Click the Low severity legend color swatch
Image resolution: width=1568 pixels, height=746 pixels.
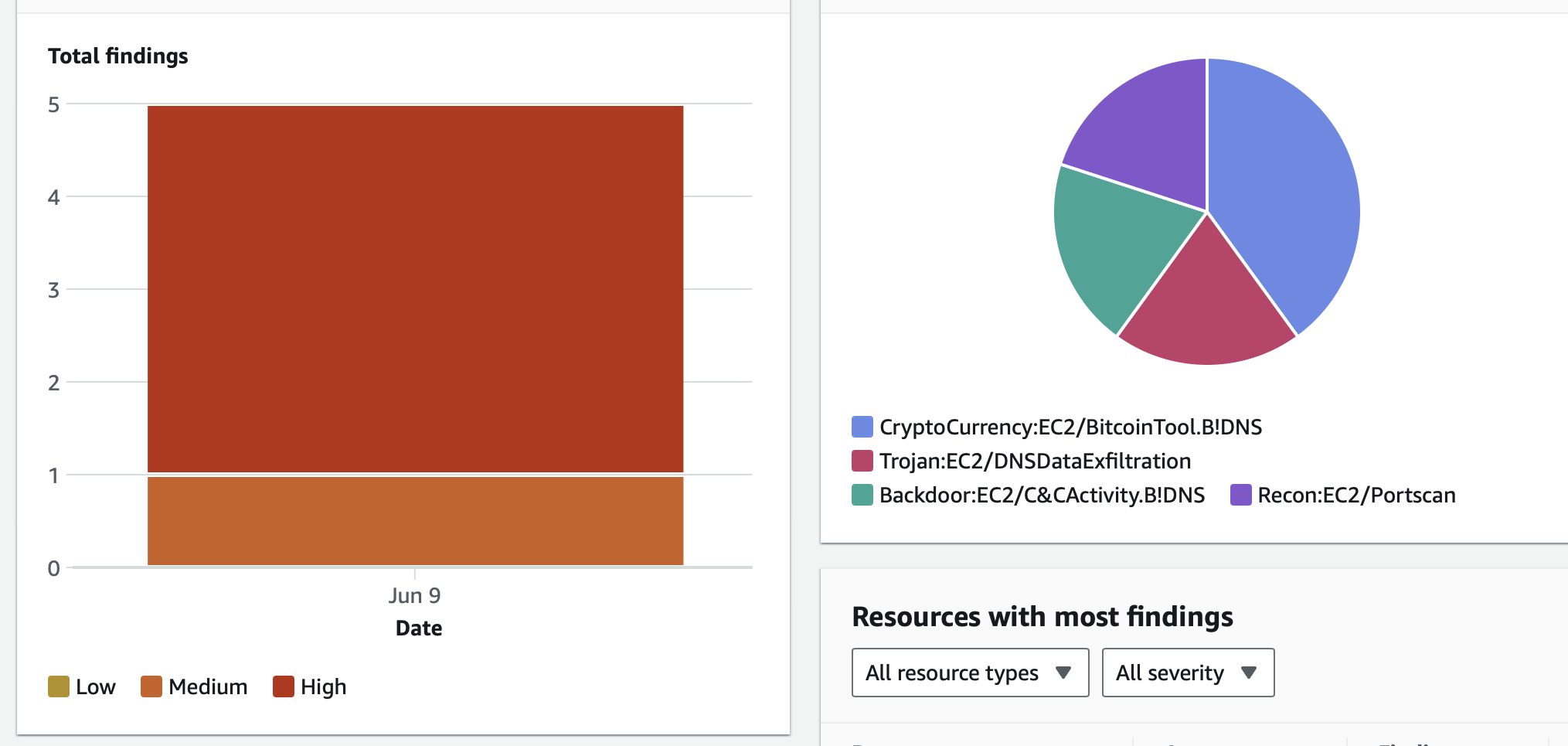(x=59, y=686)
